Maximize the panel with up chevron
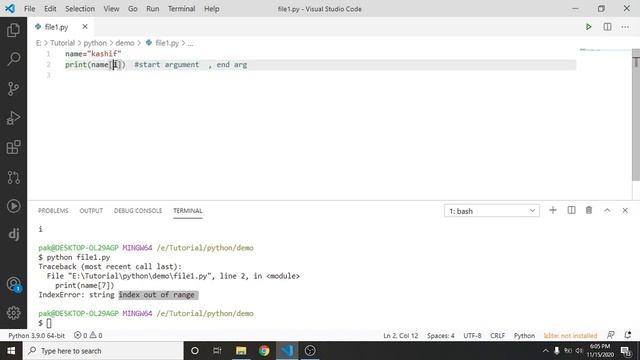This screenshot has width=640, height=360. pyautogui.click(x=607, y=210)
